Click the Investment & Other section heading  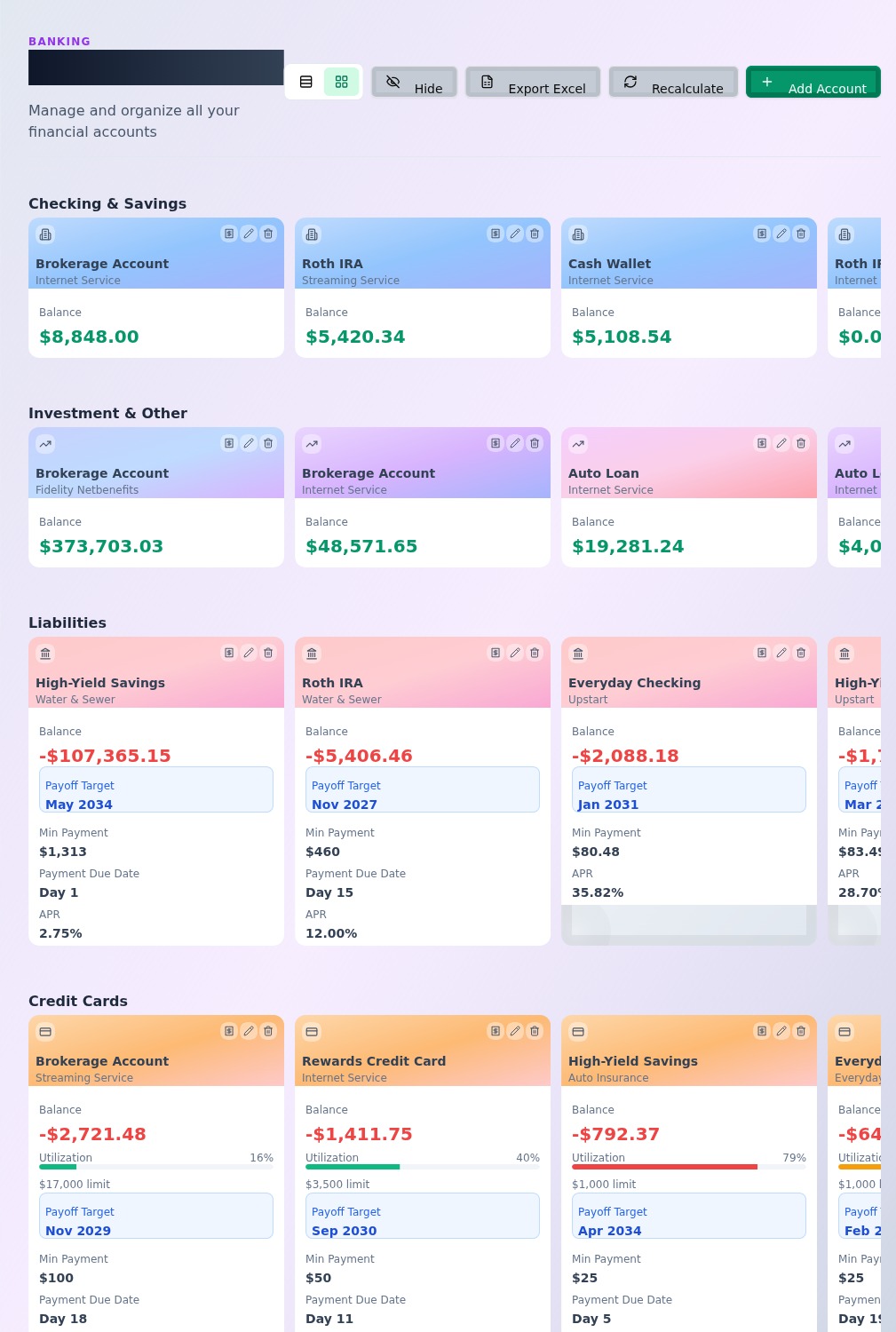coord(107,413)
